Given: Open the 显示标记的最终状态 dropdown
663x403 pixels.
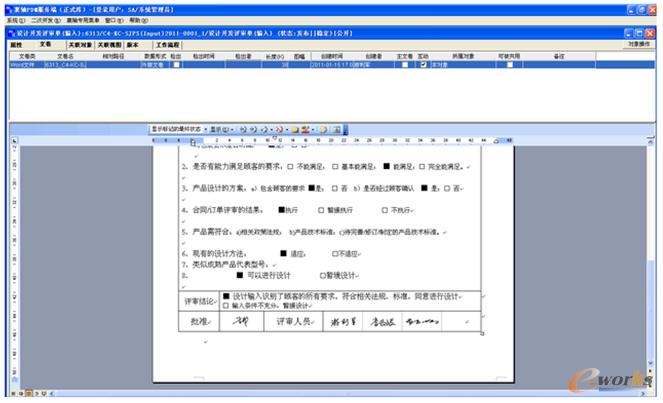Looking at the screenshot, I should (177, 130).
